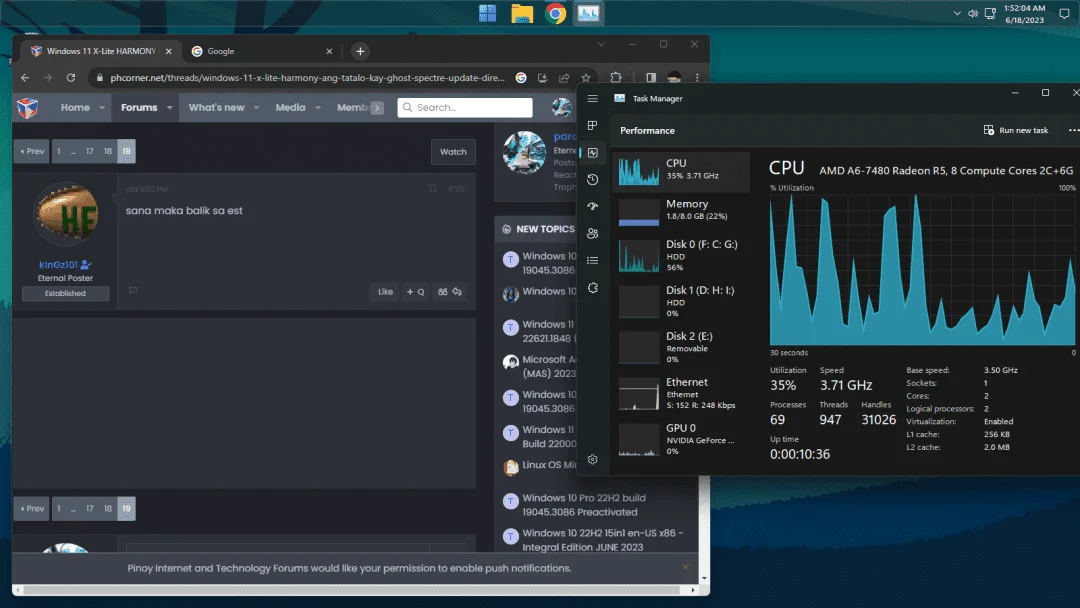Click bookmark icon on post #361
Viewport: 1080px width, 608px height.
click(x=433, y=189)
